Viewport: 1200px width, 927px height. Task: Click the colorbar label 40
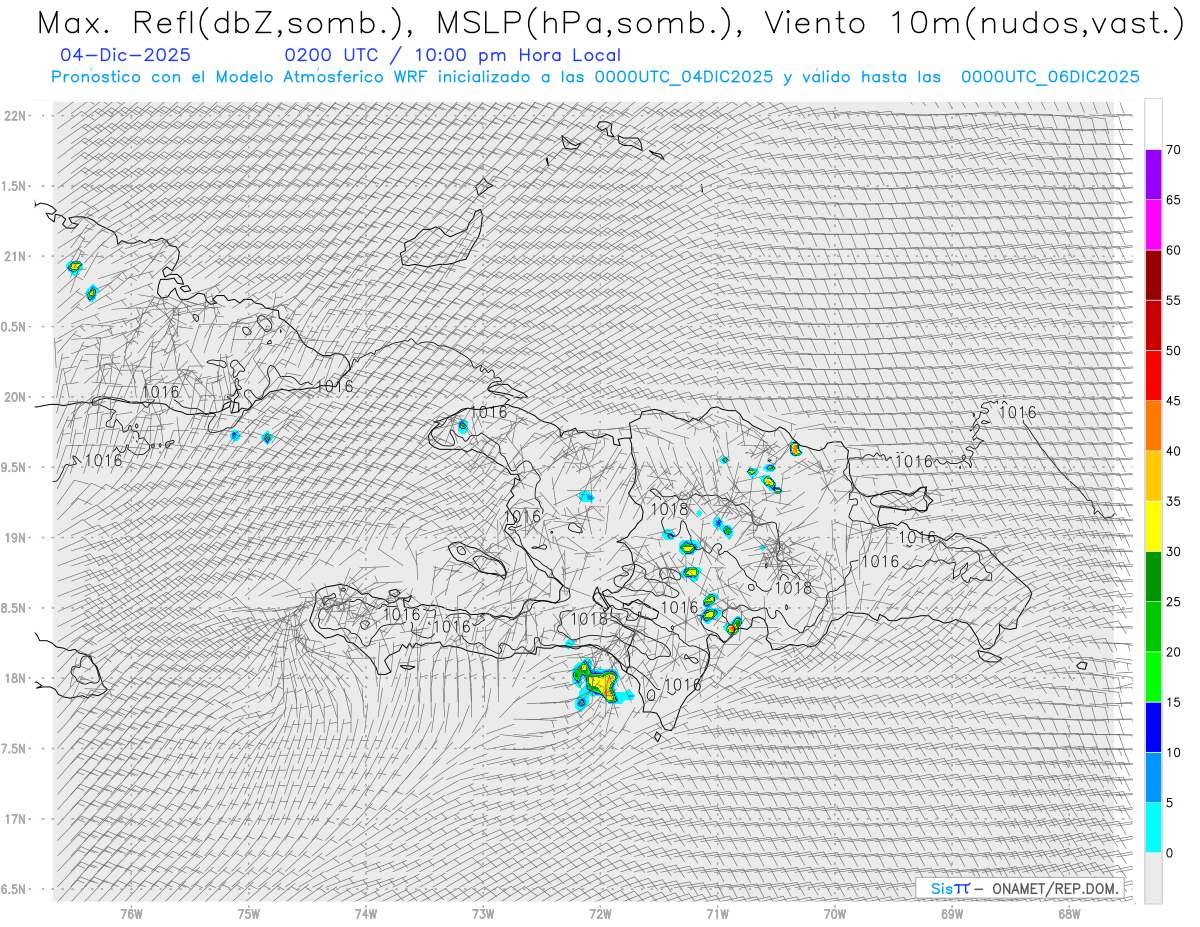pyautogui.click(x=1173, y=451)
